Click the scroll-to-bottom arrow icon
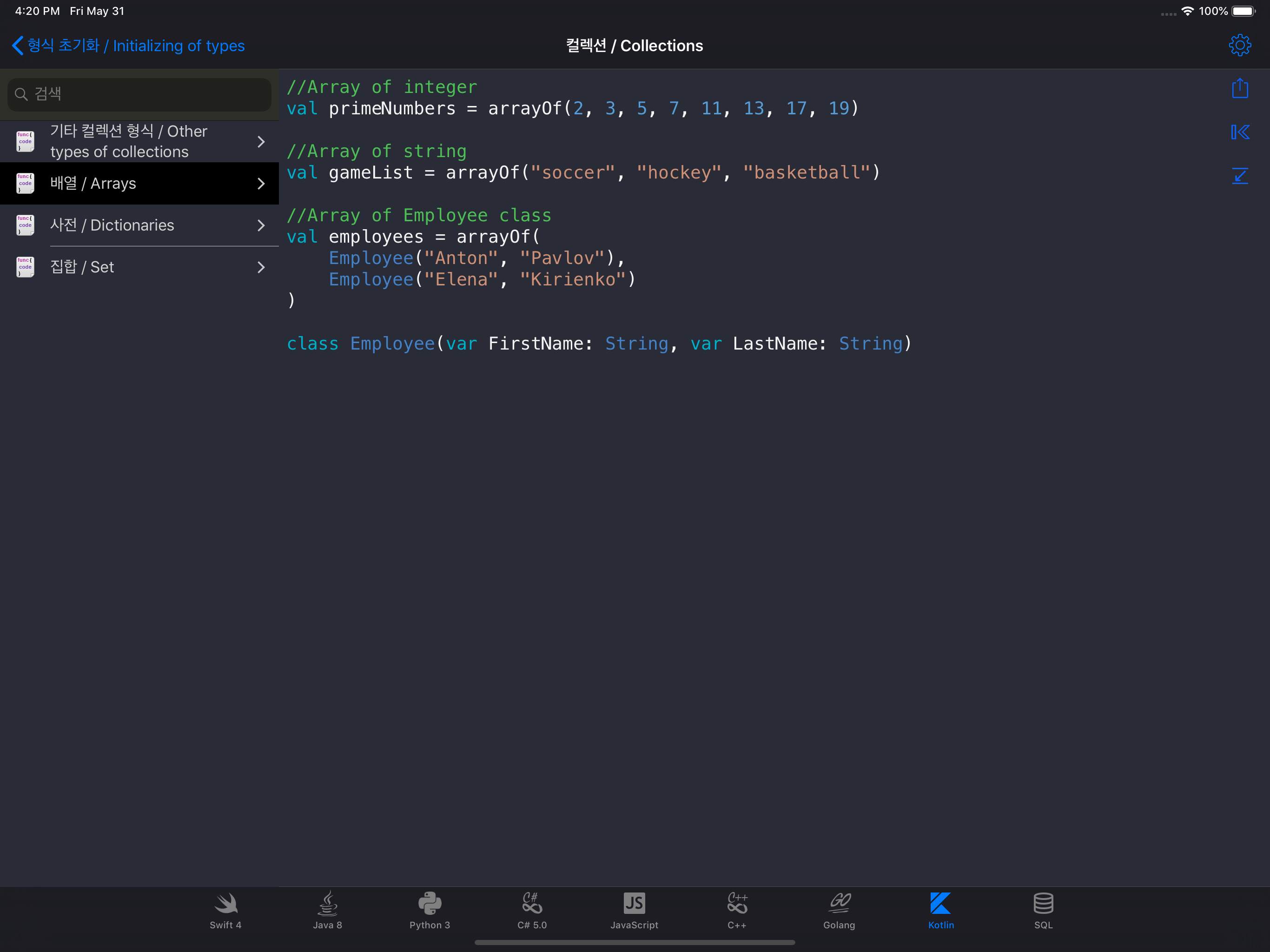The image size is (1270, 952). click(x=1240, y=175)
